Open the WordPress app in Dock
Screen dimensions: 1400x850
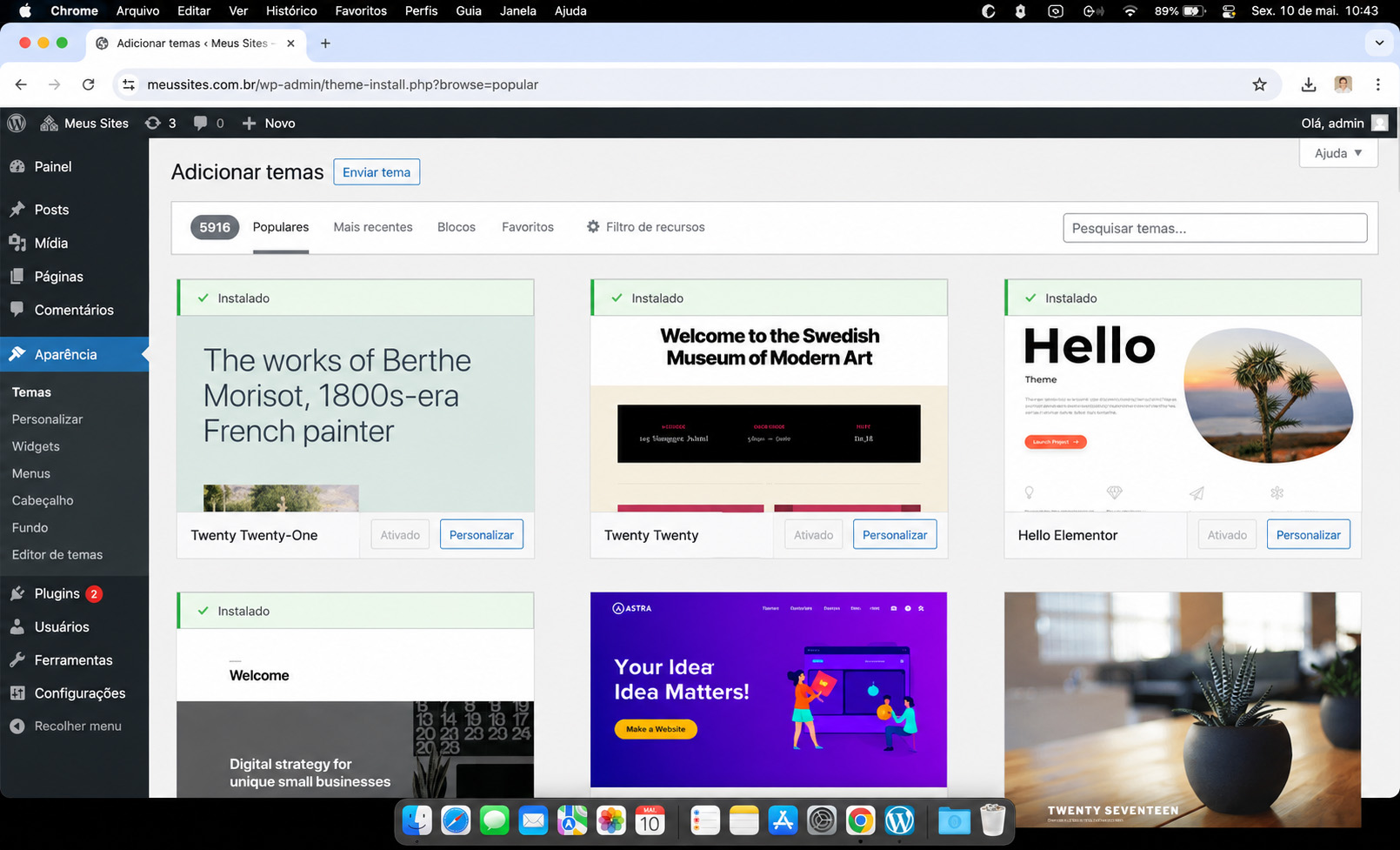(x=900, y=820)
